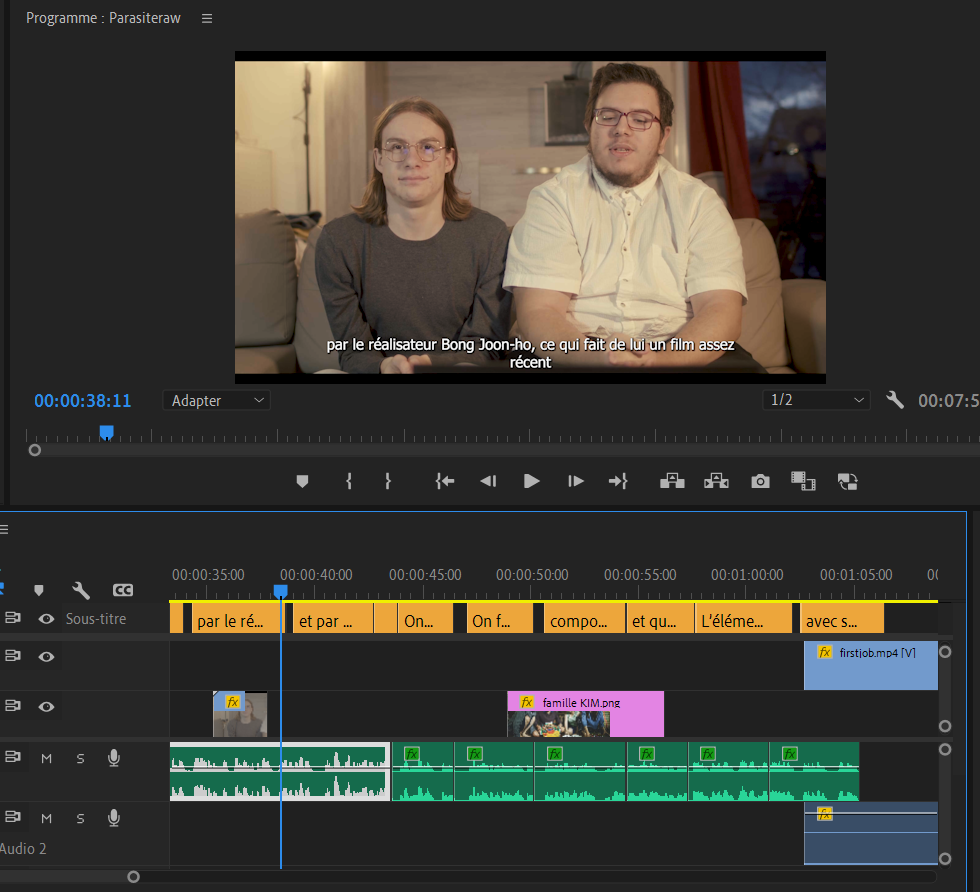The width and height of the screenshot is (980, 892).
Task: Click the Program monitor zoom bar handle
Action: point(35,450)
